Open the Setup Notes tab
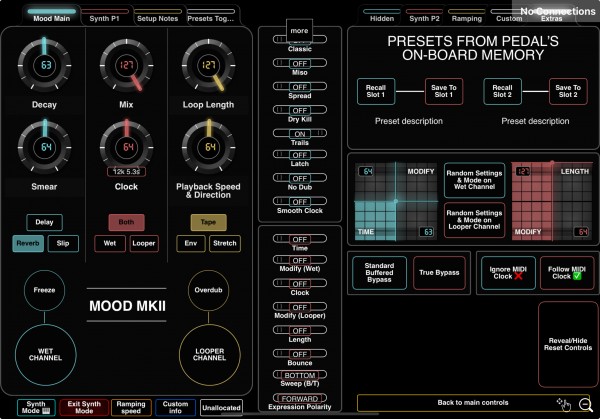This screenshot has width=600, height=419. pyautogui.click(x=158, y=16)
